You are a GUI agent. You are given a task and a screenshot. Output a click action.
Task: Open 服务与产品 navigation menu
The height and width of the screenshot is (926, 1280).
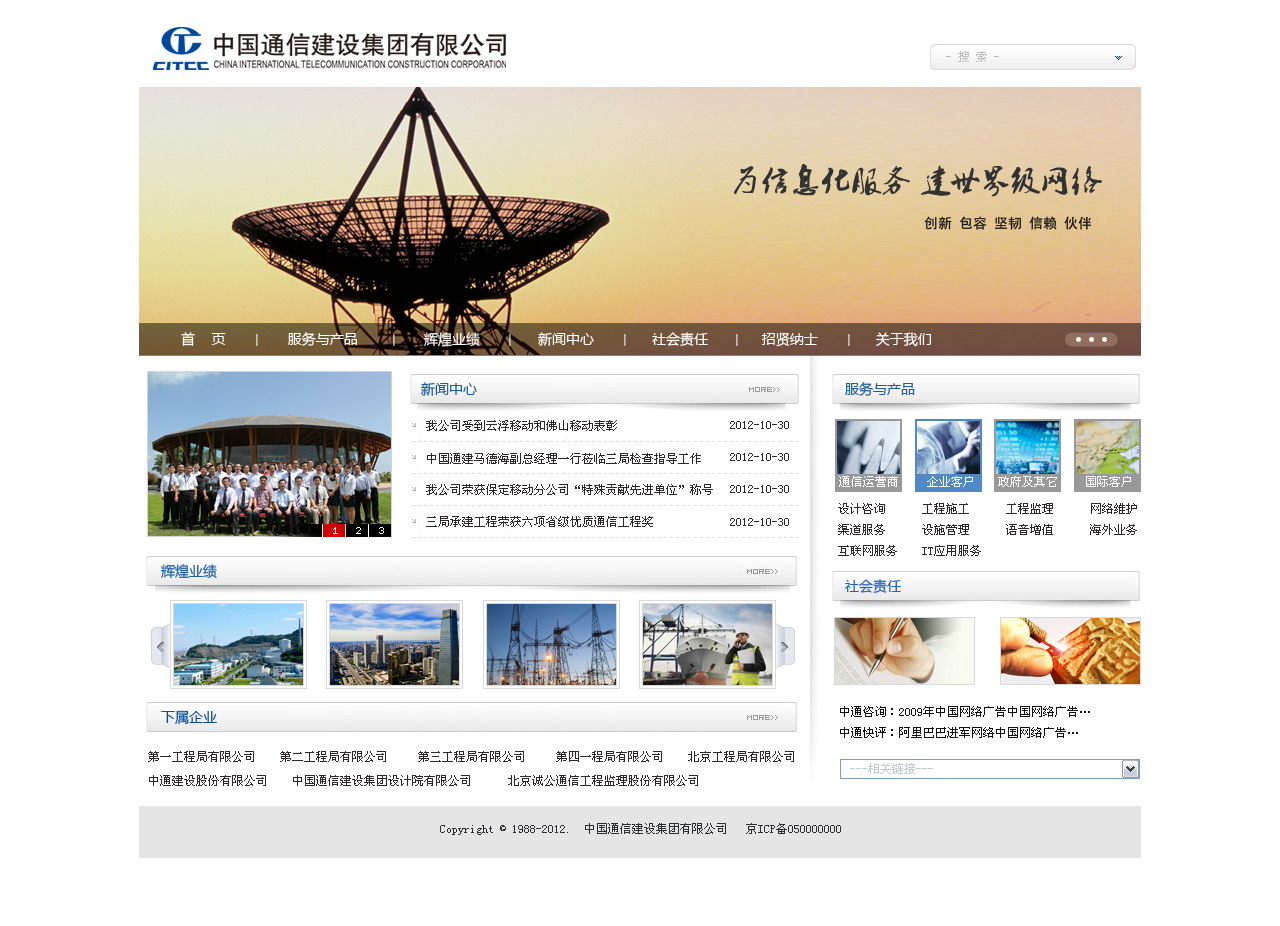click(322, 339)
